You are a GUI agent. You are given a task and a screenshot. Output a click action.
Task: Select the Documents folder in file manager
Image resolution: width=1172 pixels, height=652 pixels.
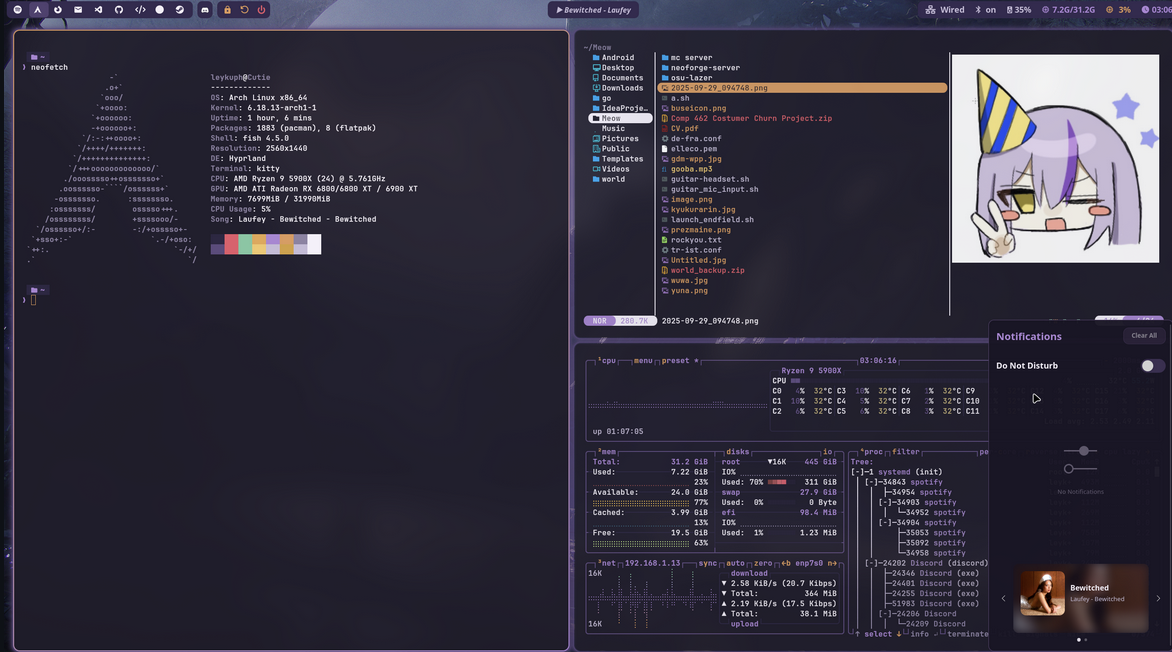point(617,78)
